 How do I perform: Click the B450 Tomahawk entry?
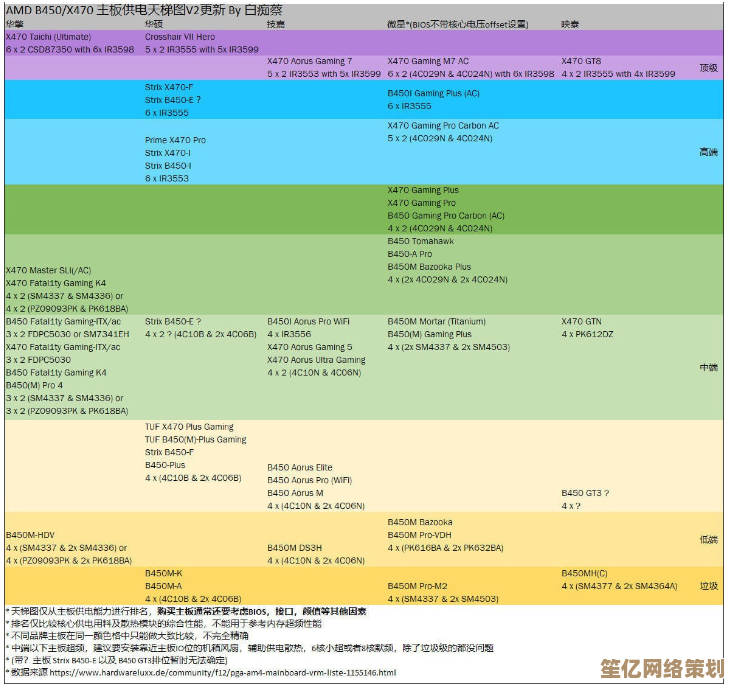click(421, 241)
